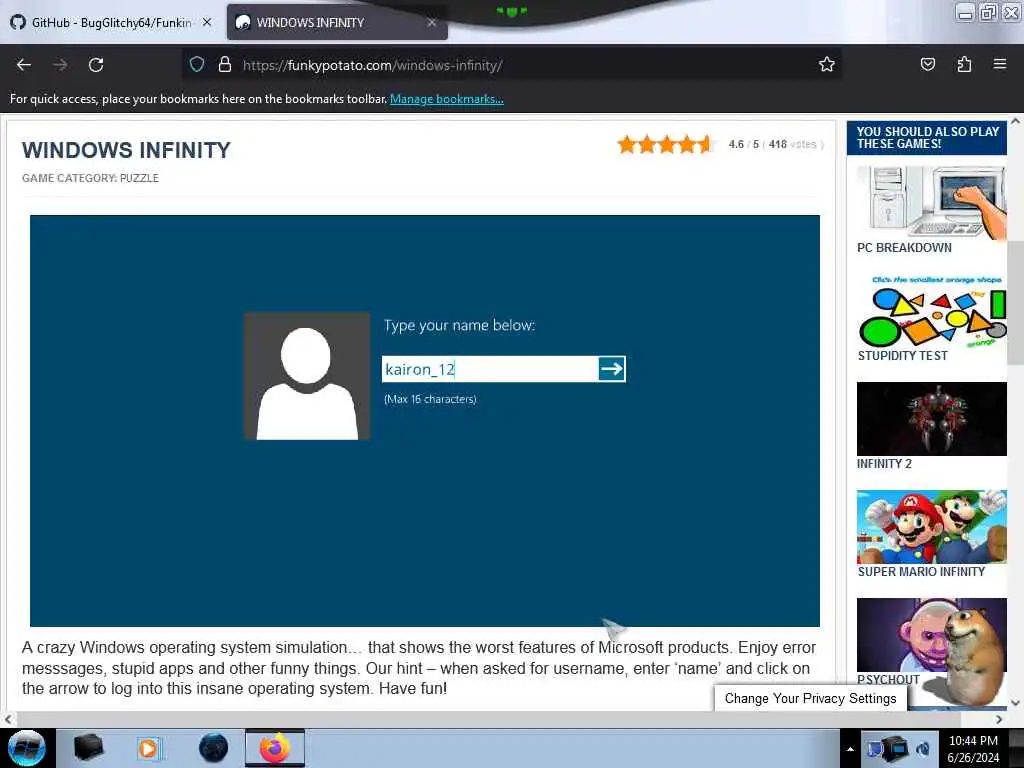Click the name input field

tap(490, 369)
